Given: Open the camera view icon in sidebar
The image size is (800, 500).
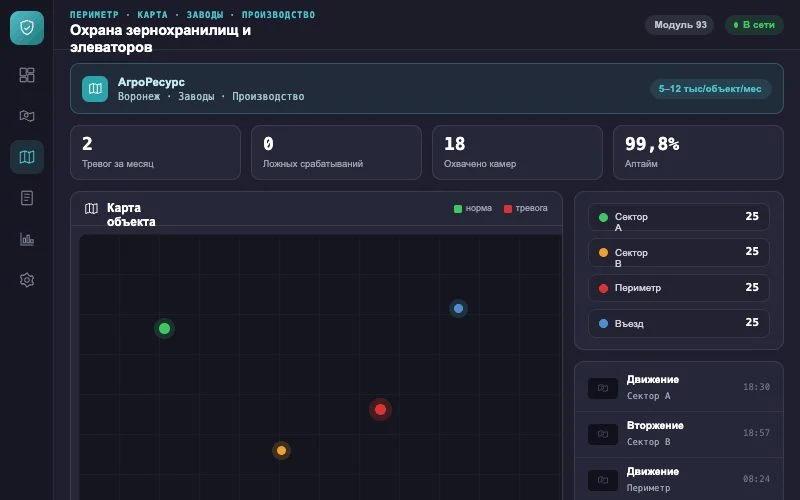Looking at the screenshot, I should click(27, 116).
